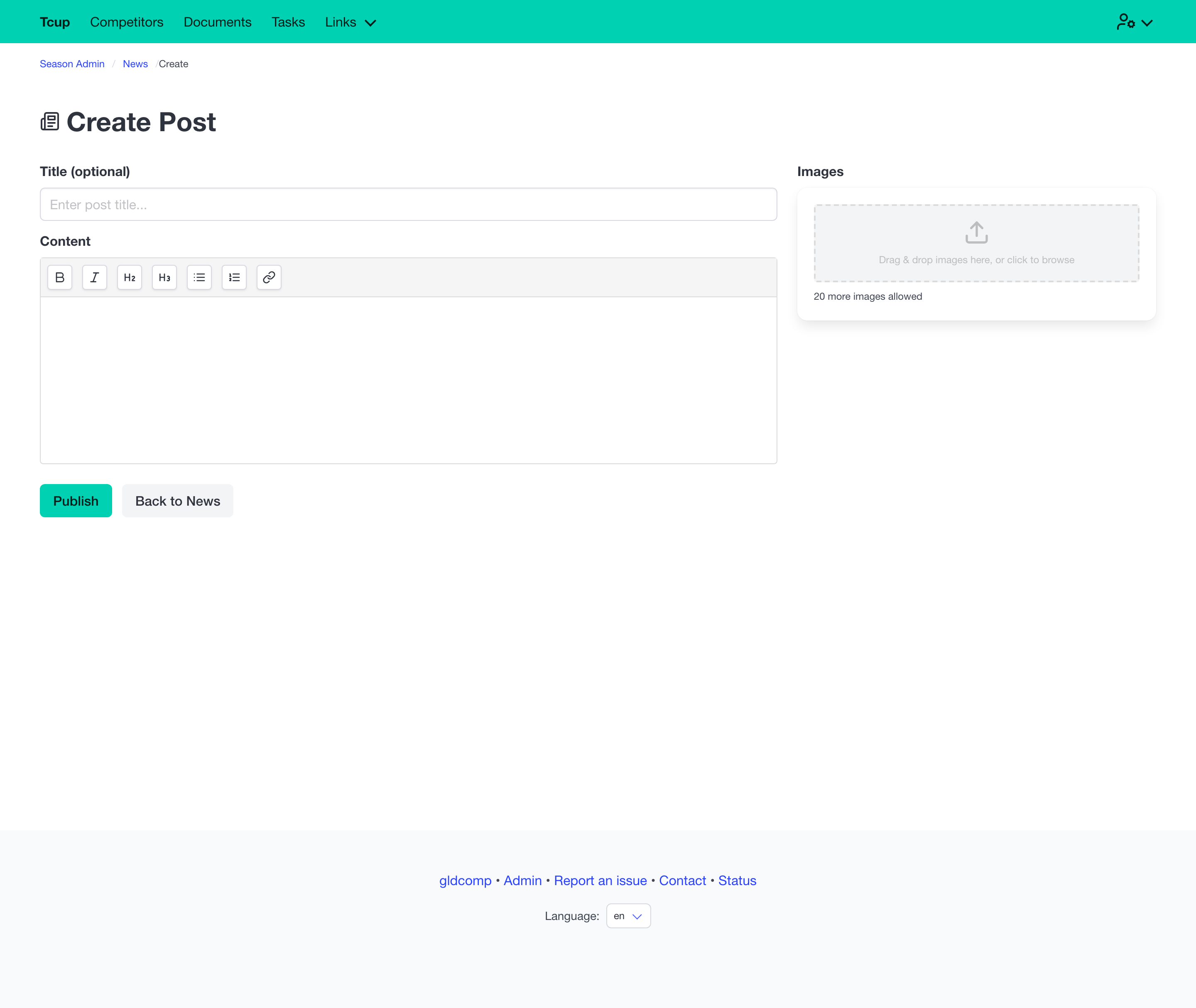Open the gldcomp footer link

[x=466, y=881]
